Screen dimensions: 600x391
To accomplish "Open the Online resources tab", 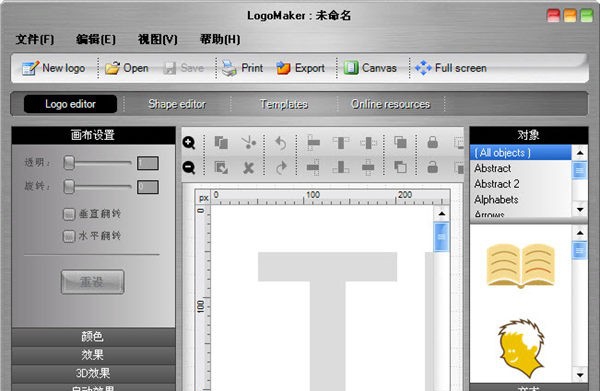I will [x=391, y=104].
